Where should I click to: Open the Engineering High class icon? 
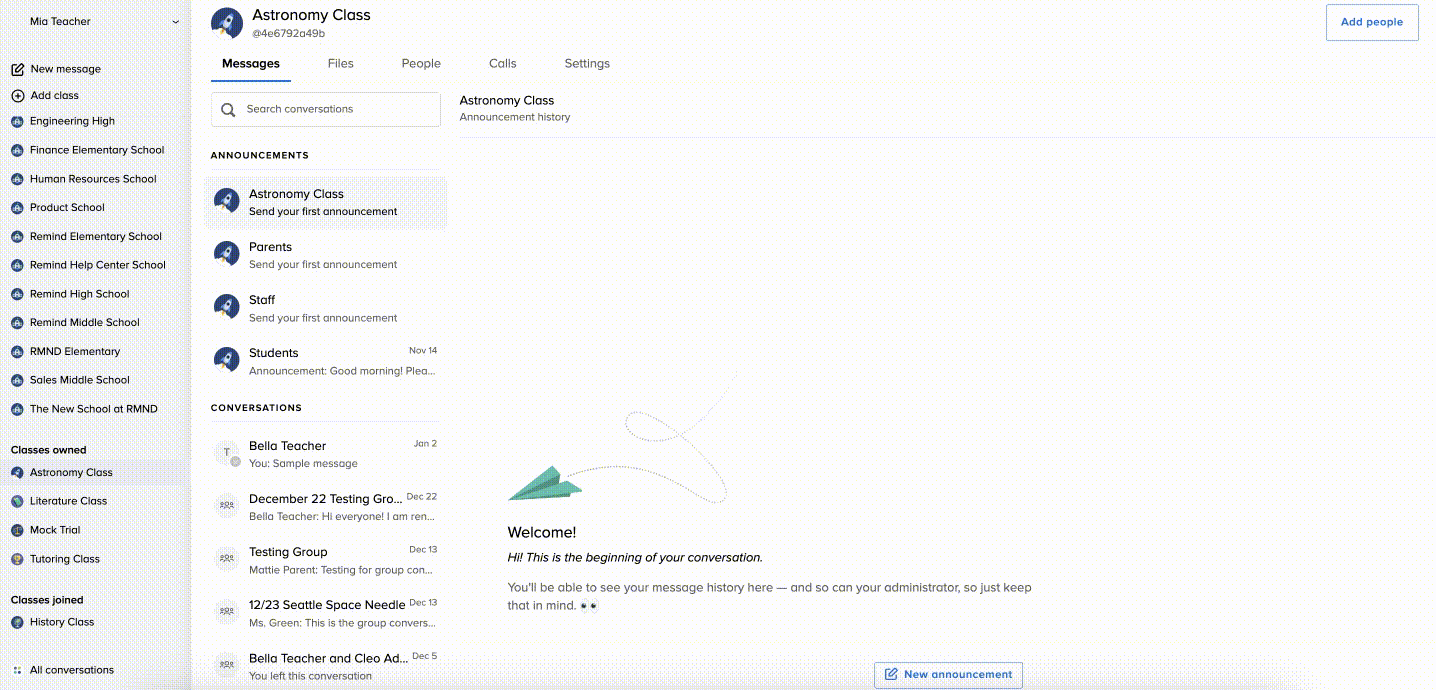[x=16, y=121]
